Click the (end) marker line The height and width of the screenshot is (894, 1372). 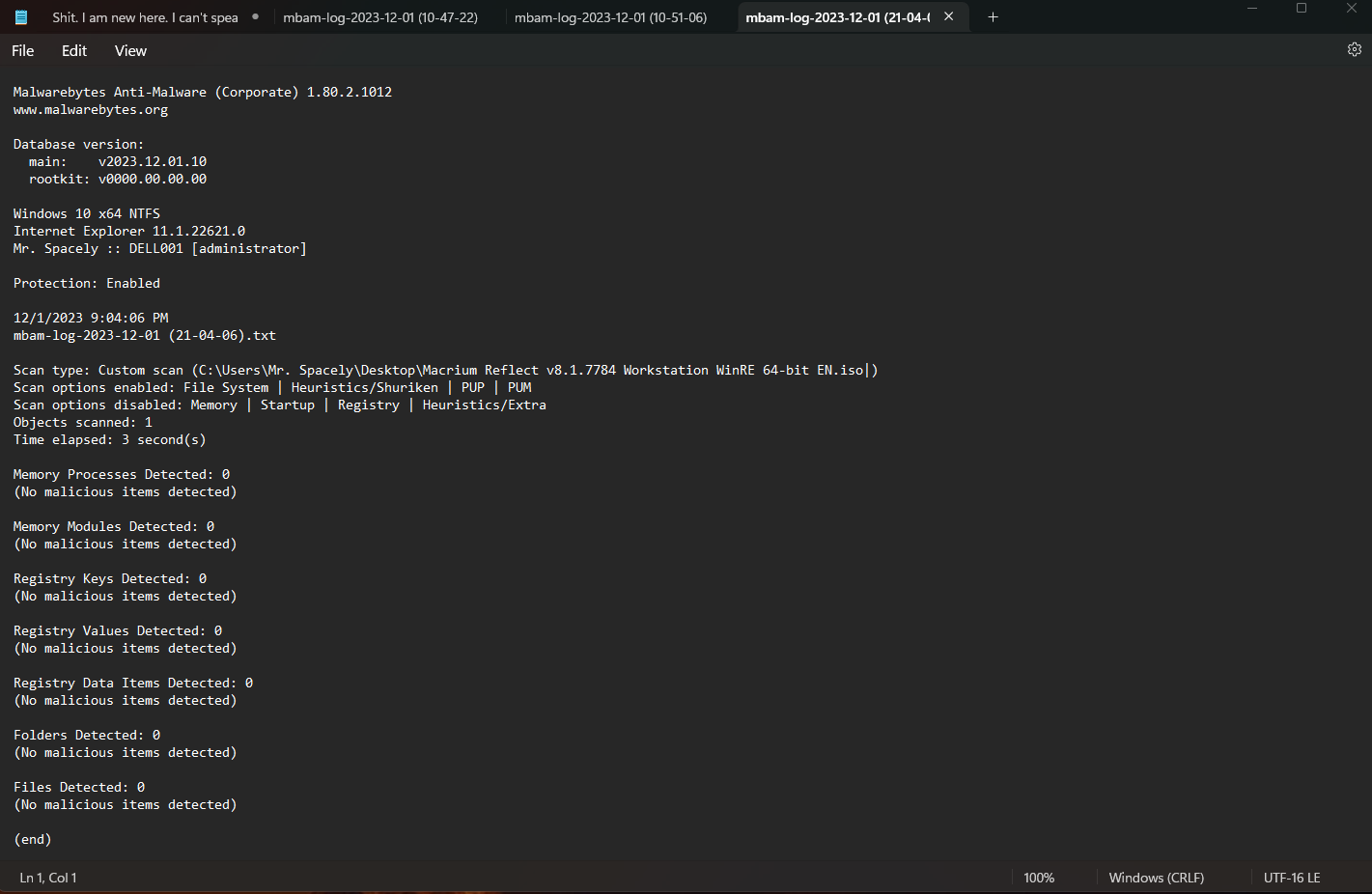[x=33, y=840]
